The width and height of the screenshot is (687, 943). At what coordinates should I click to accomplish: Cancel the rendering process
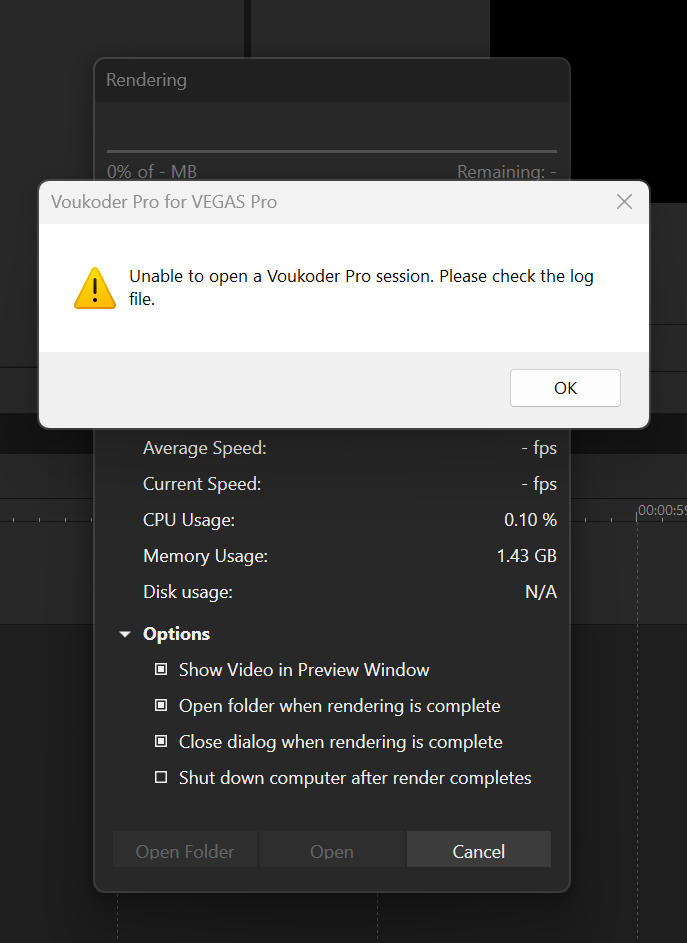pos(479,851)
